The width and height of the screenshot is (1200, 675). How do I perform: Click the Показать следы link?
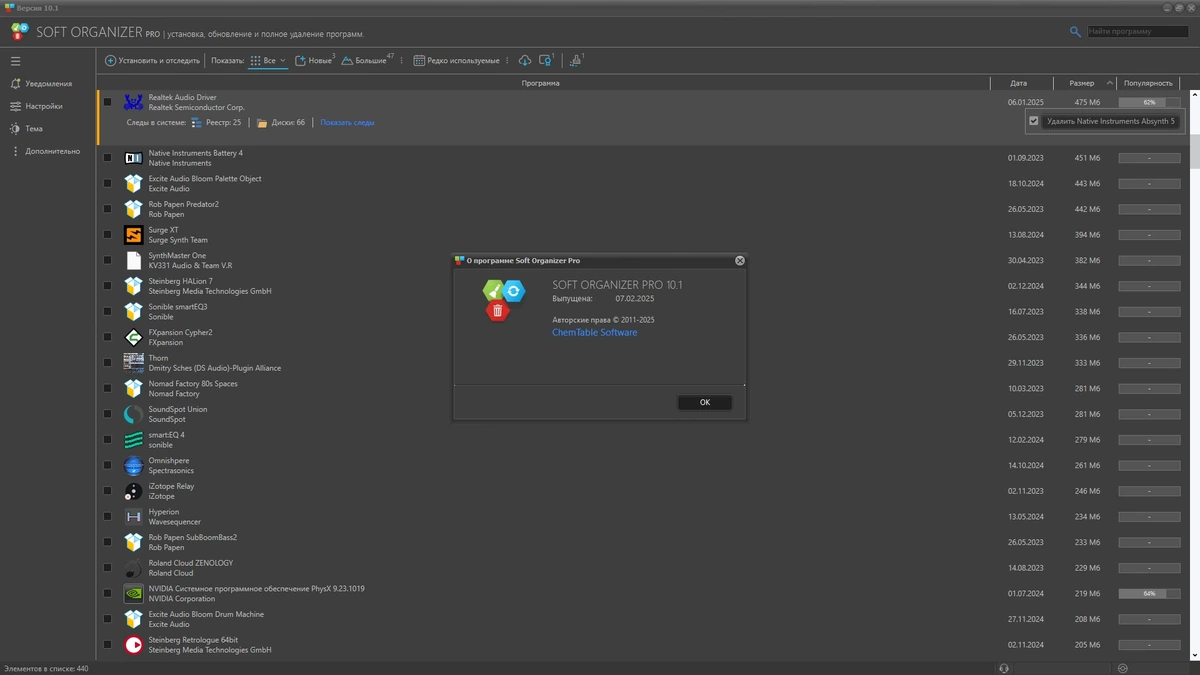[347, 123]
